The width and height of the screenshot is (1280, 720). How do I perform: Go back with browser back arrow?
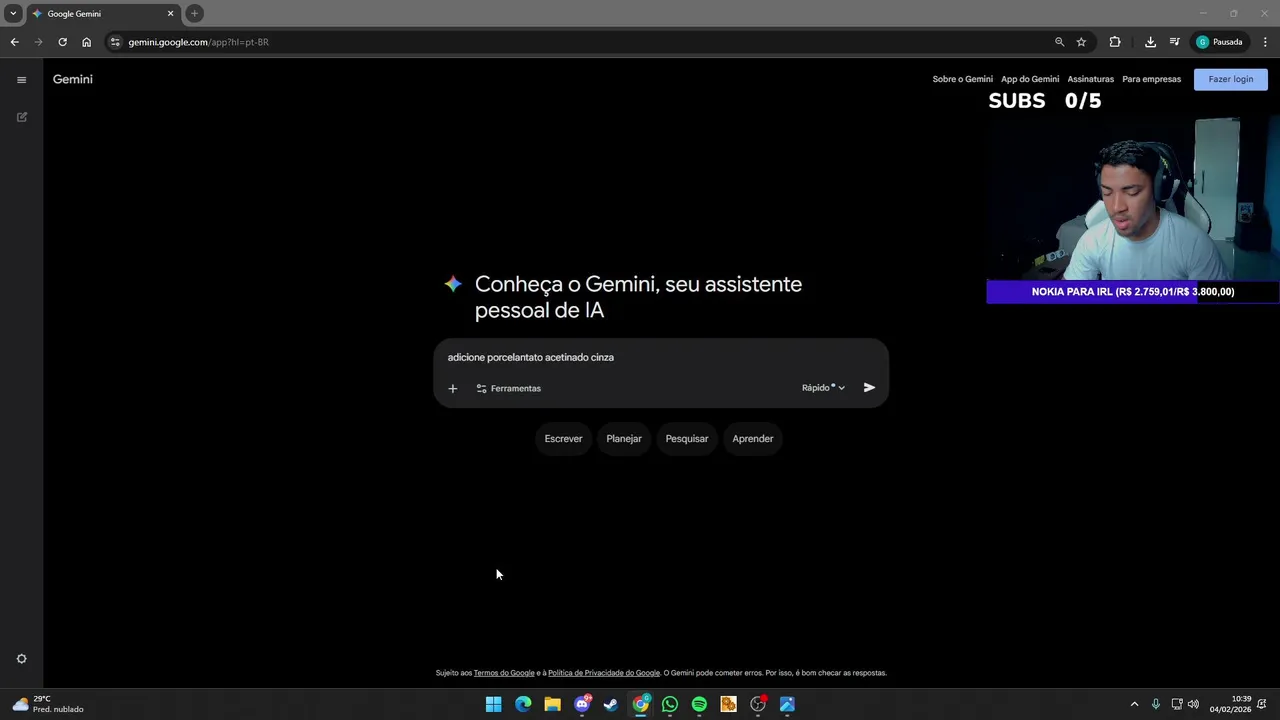click(x=14, y=42)
